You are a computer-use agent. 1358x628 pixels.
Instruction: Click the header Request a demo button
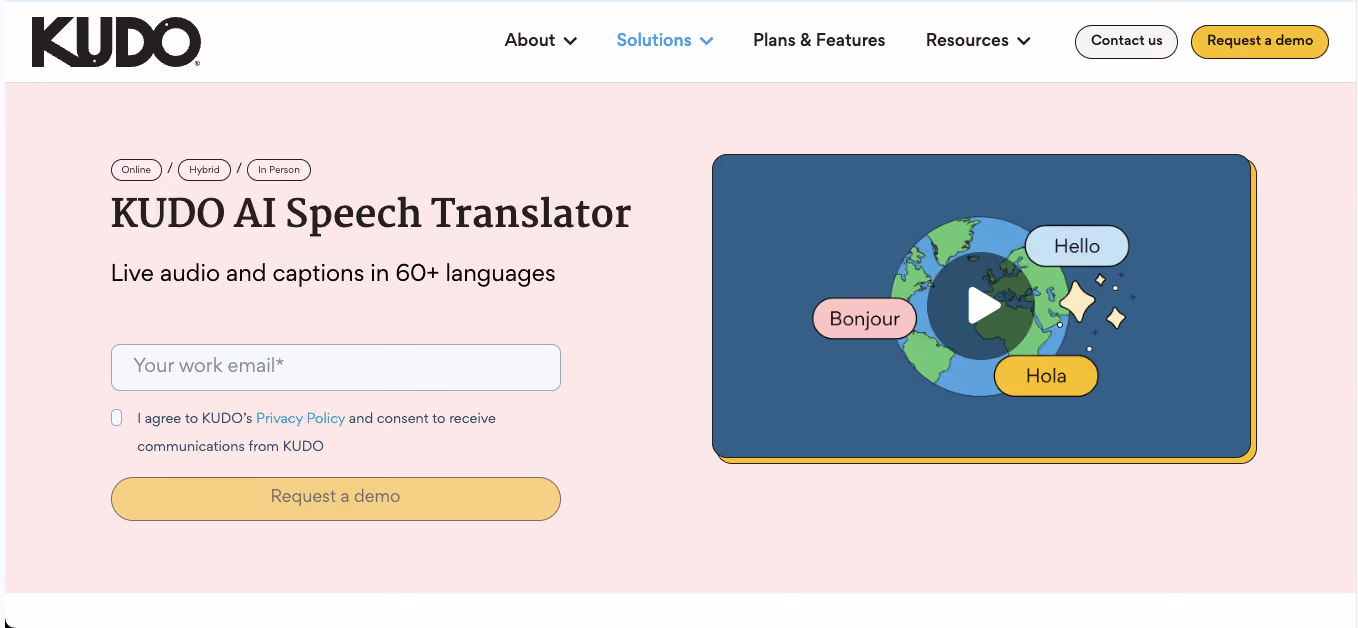[x=1260, y=41]
